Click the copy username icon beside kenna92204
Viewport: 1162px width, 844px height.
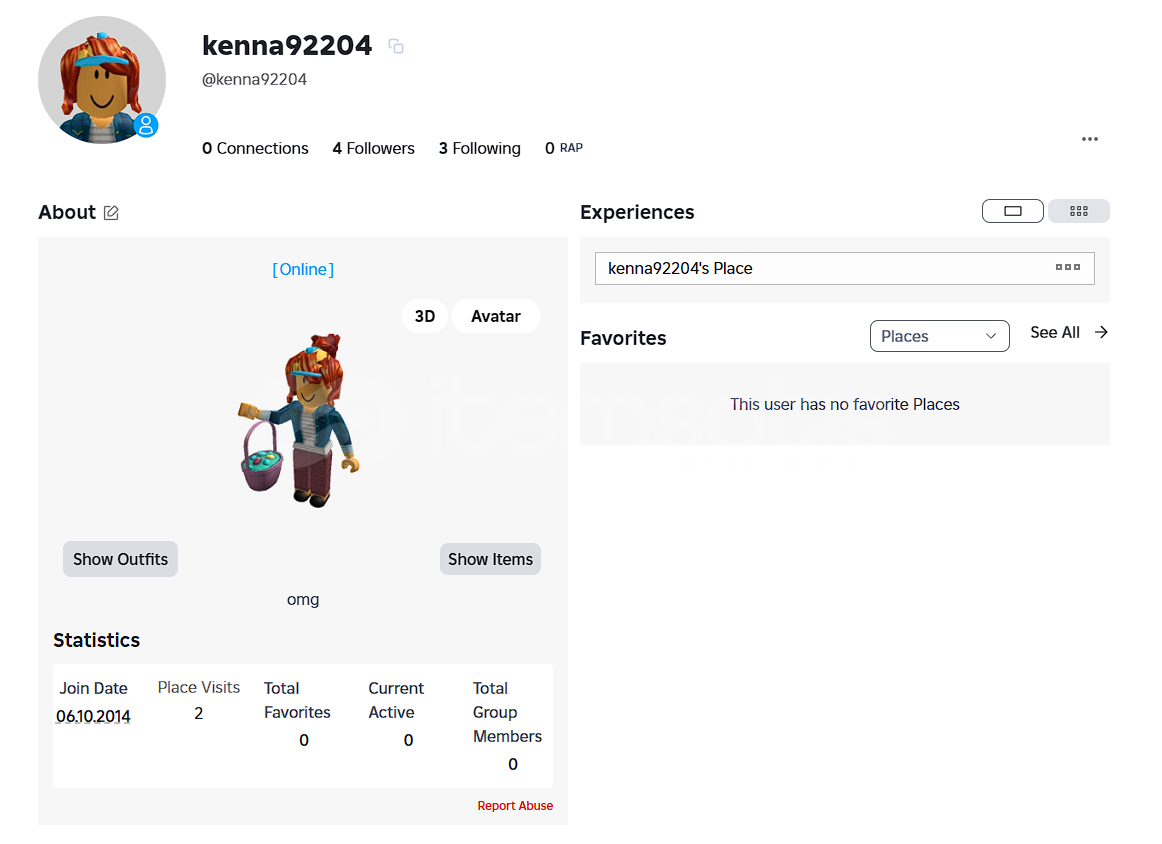(x=396, y=46)
